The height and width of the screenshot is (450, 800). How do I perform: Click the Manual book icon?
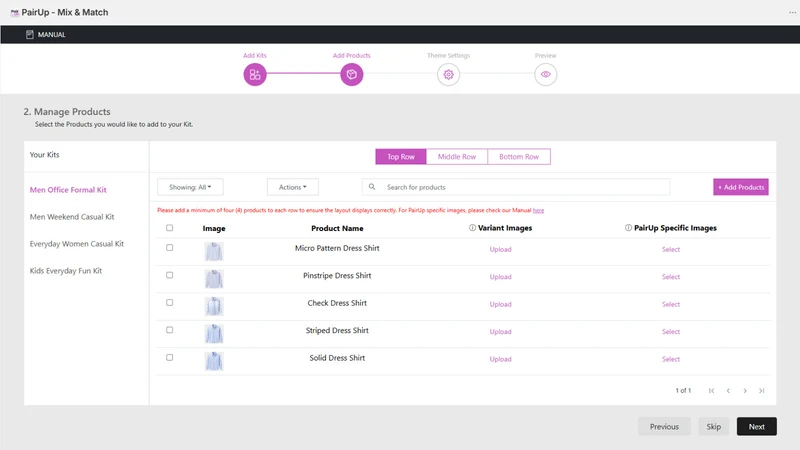[30, 35]
